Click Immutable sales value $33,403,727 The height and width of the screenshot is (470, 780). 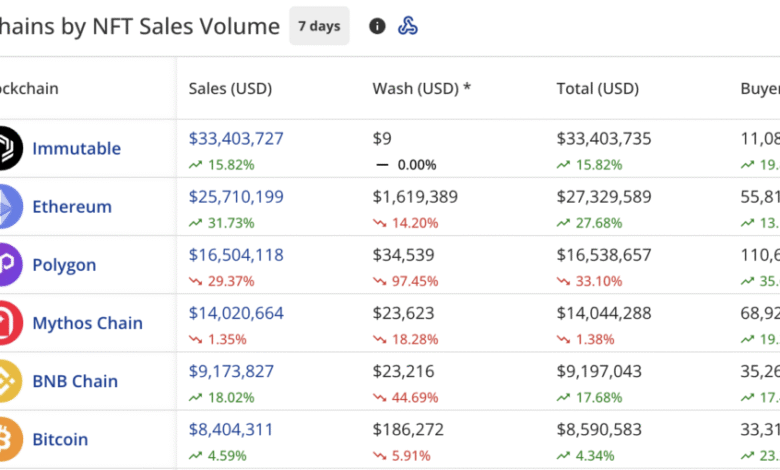tap(236, 138)
